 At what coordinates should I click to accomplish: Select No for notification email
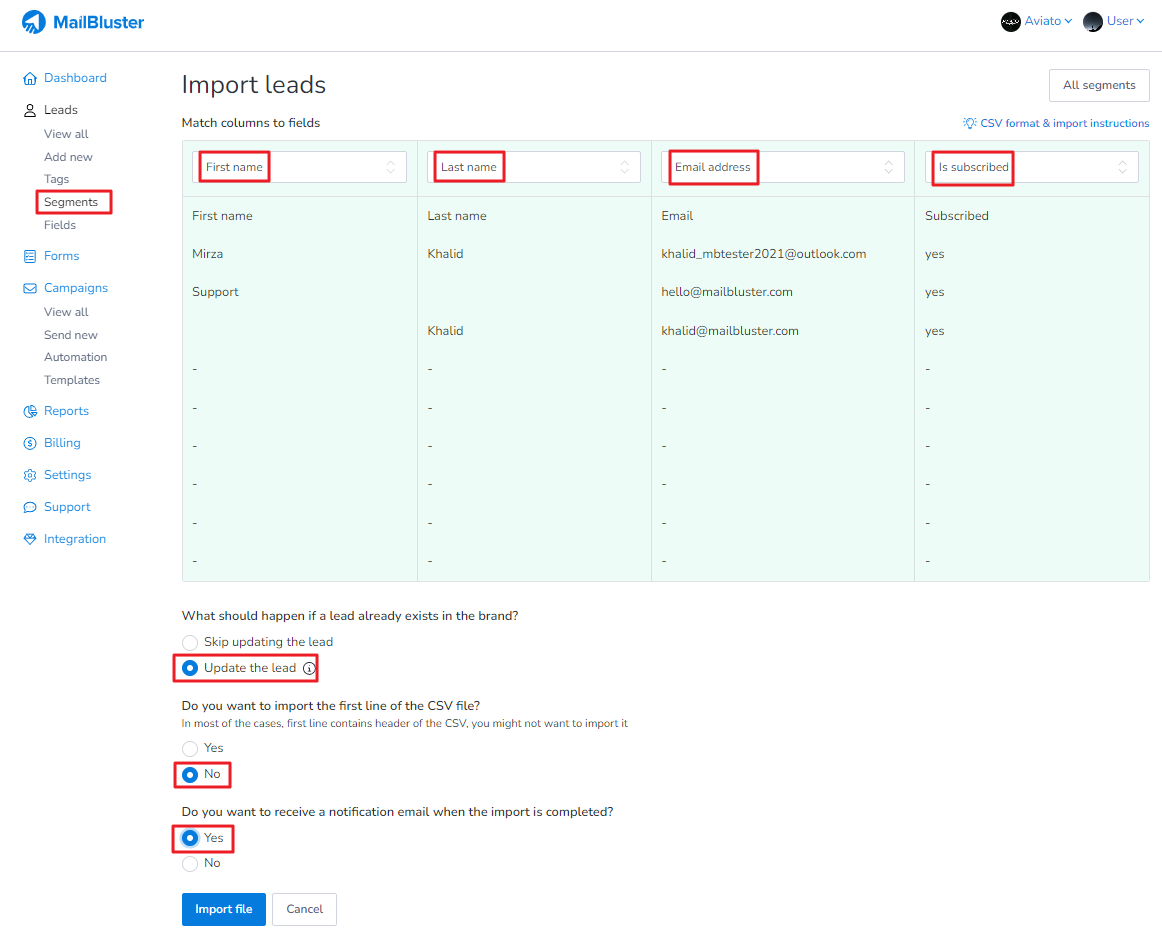190,863
